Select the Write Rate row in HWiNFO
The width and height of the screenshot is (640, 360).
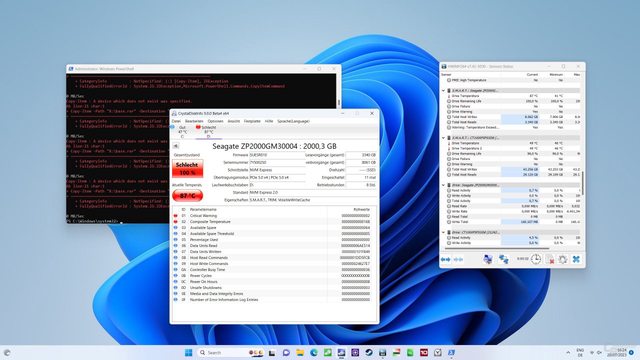(513, 211)
